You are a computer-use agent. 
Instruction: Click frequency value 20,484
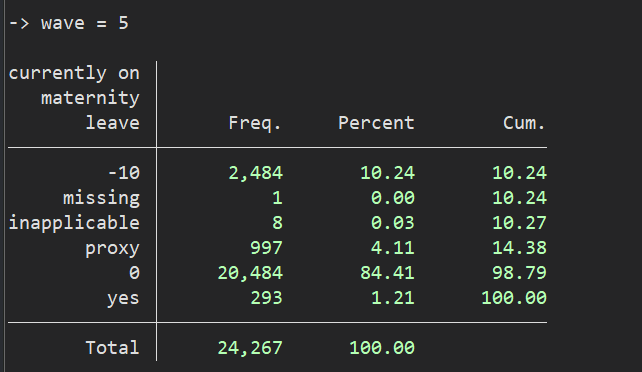pos(250,273)
